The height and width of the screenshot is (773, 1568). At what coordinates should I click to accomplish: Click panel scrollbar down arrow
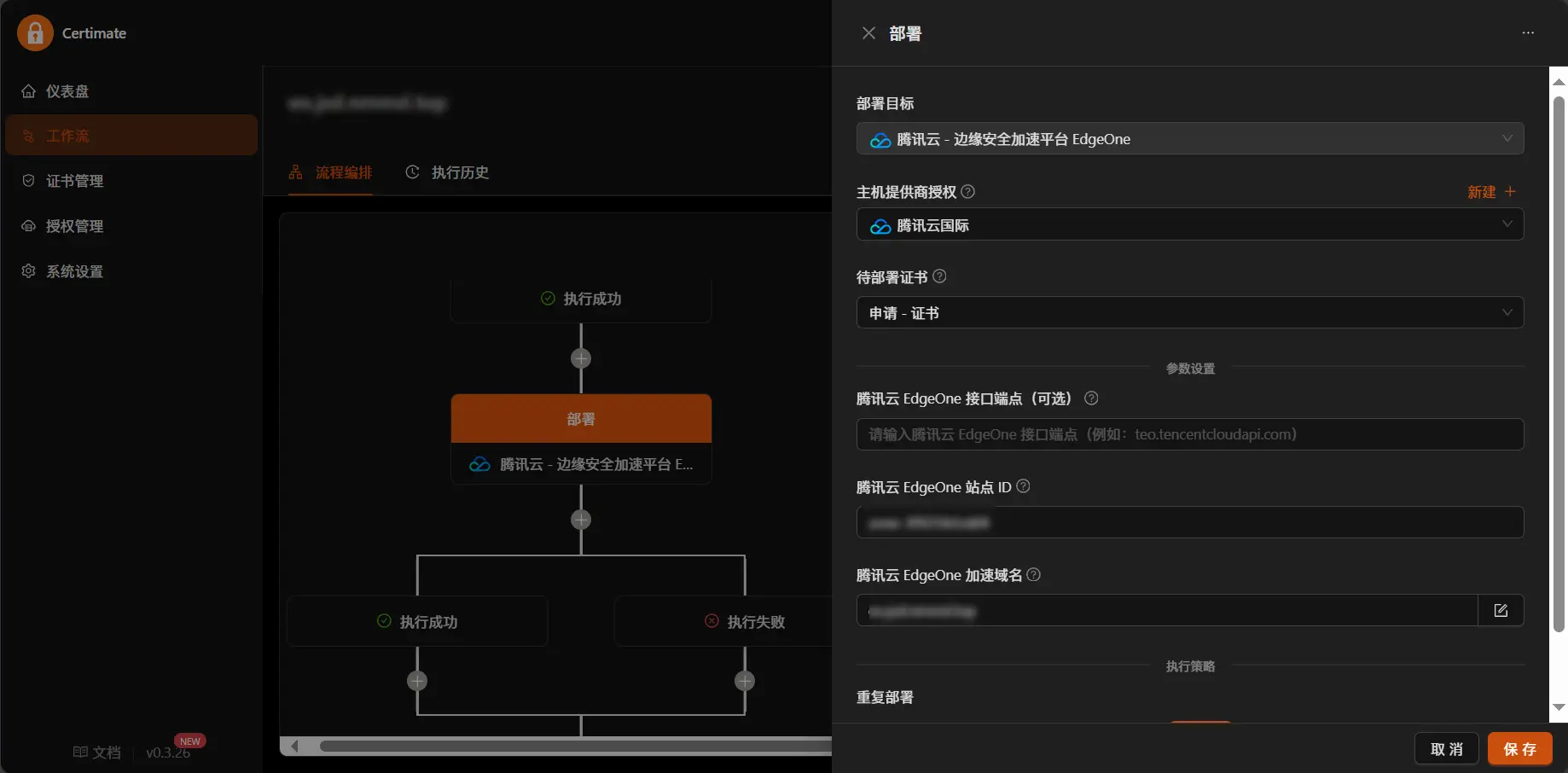(x=1559, y=707)
